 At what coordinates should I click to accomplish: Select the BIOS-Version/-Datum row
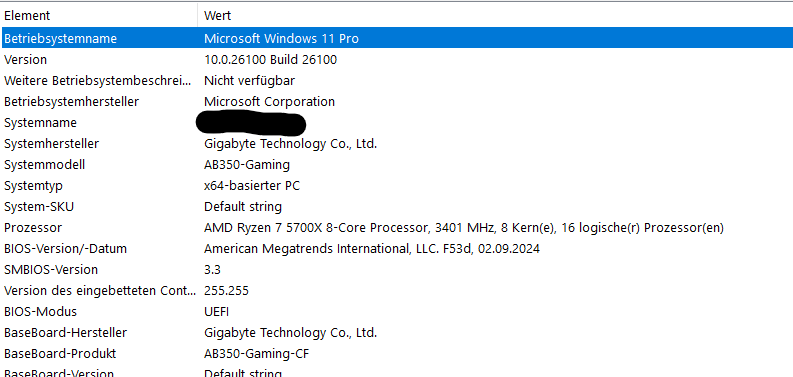(396, 248)
